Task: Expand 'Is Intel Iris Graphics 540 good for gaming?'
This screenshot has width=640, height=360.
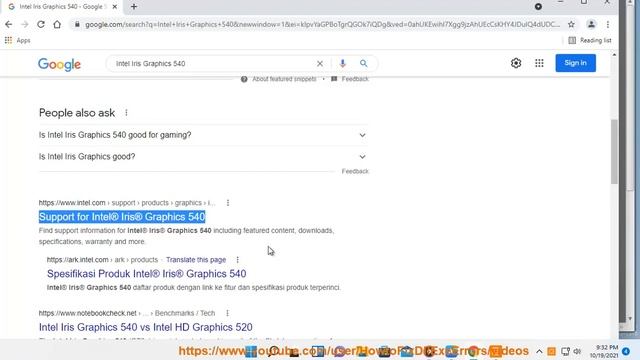Action: (203, 135)
